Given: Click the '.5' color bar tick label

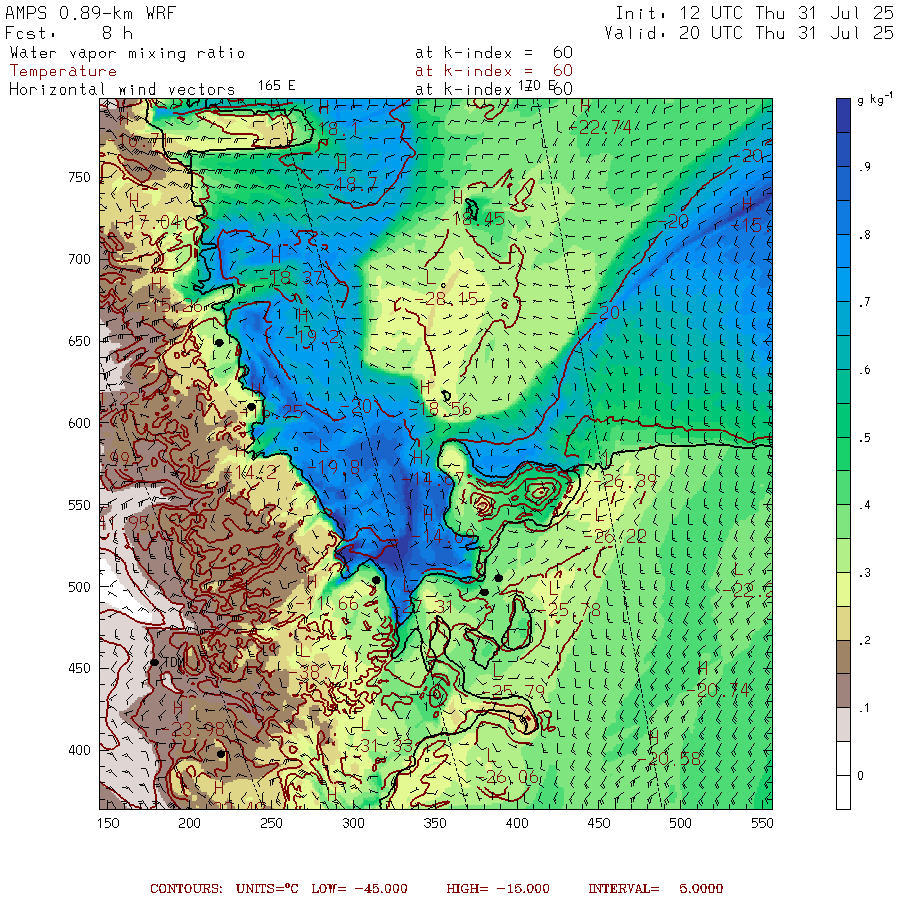Looking at the screenshot, I should pos(864,438).
